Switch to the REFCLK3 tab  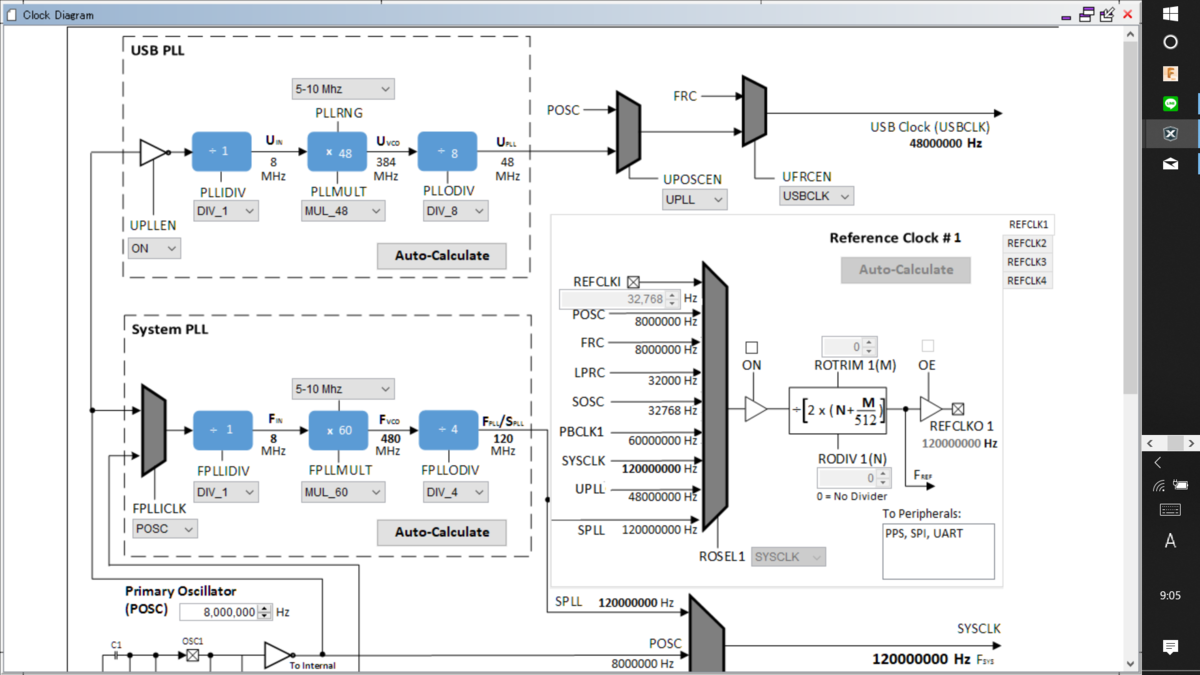click(1028, 262)
